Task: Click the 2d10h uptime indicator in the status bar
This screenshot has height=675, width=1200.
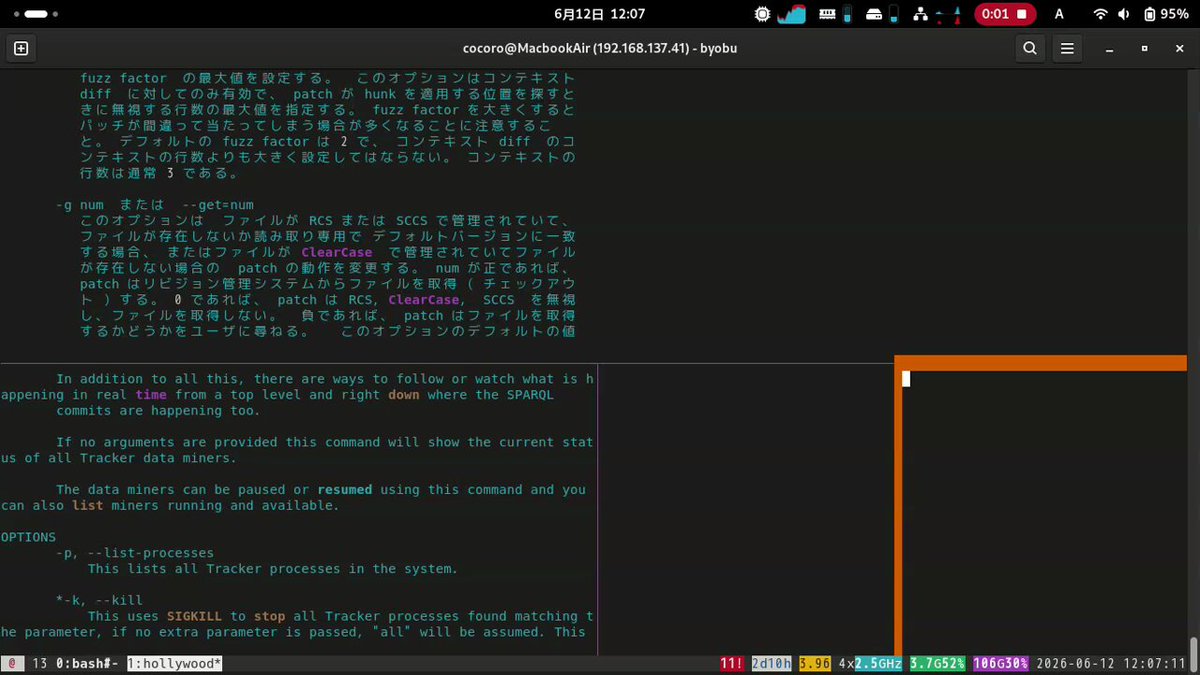Action: [x=771, y=663]
